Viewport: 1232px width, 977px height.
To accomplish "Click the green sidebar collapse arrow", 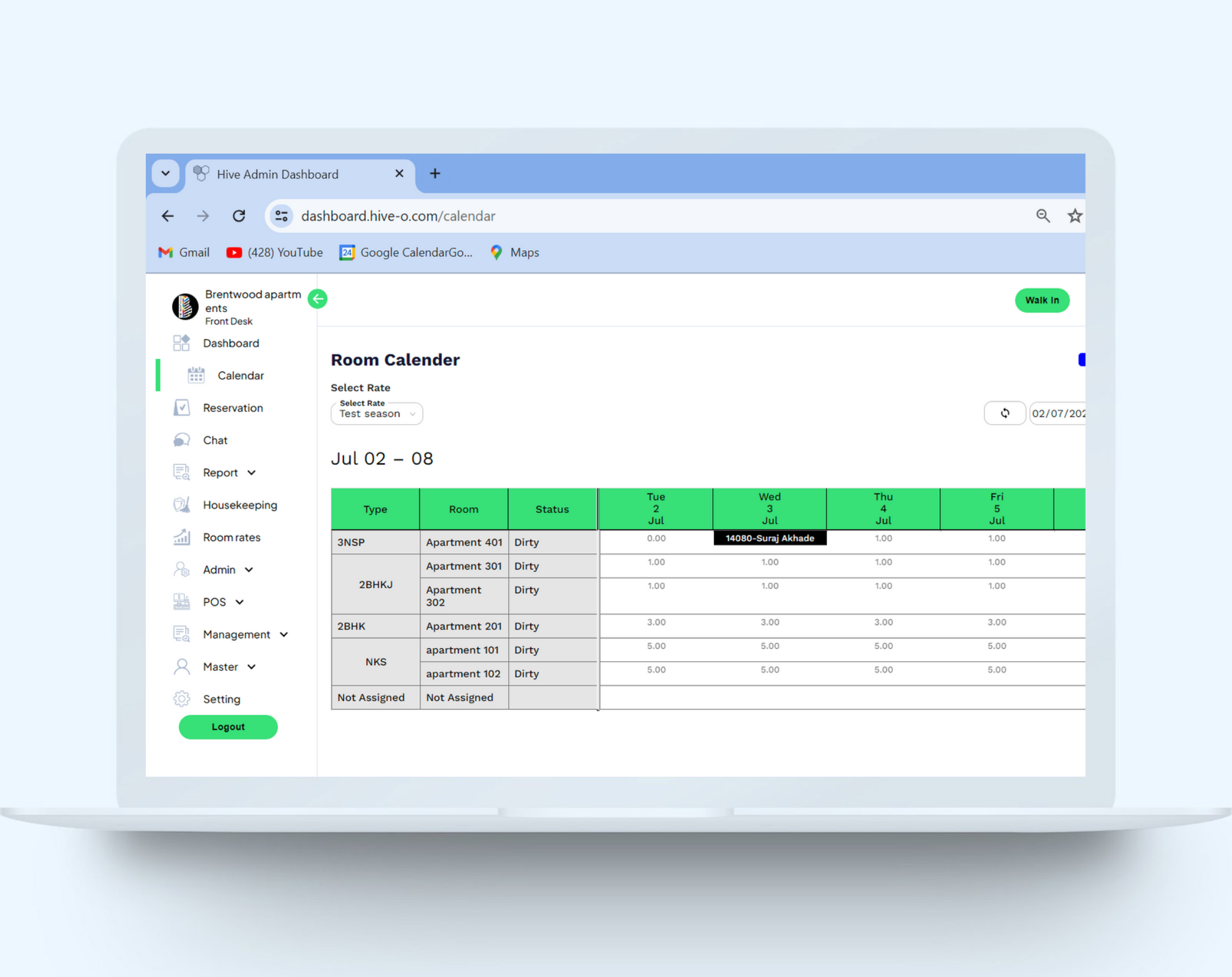I will coord(317,299).
